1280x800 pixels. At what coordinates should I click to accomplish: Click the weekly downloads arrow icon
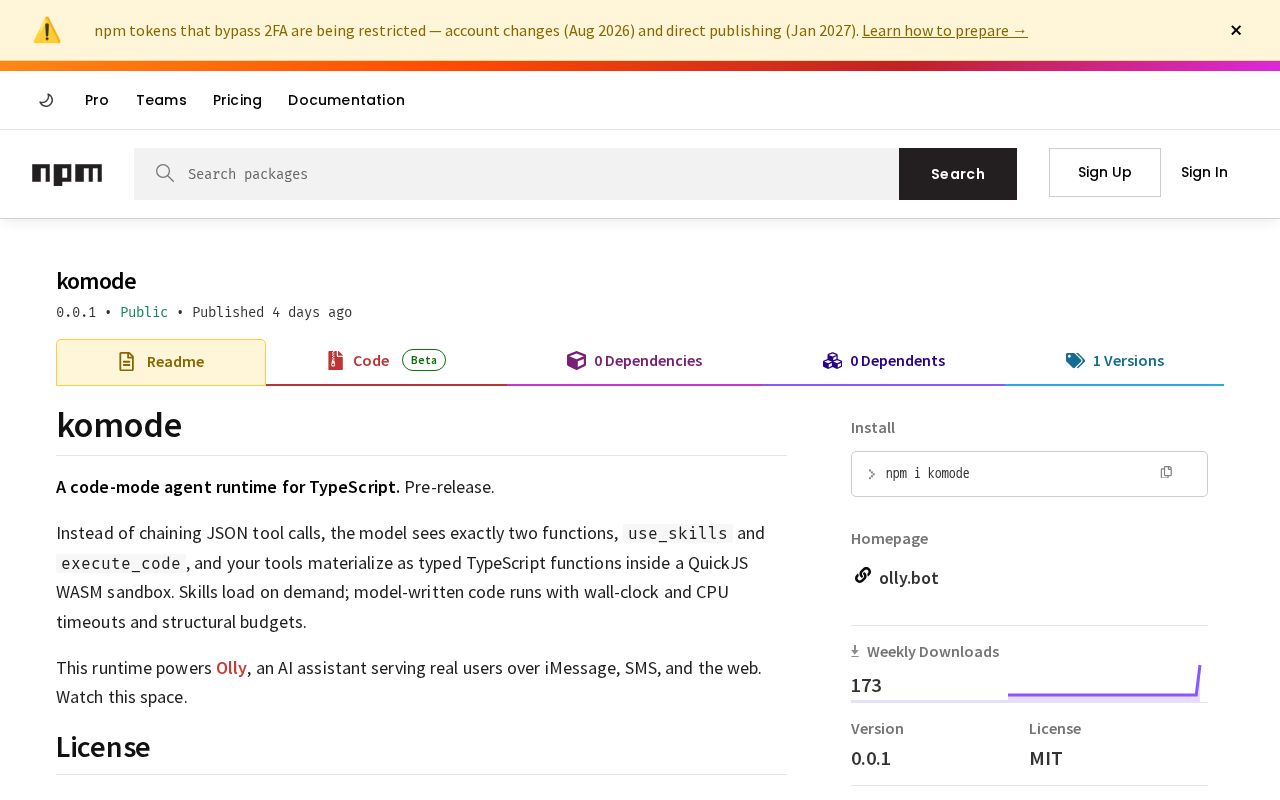point(855,651)
